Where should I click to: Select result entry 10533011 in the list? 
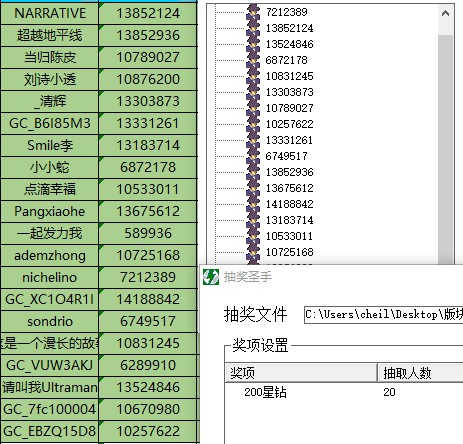[289, 236]
